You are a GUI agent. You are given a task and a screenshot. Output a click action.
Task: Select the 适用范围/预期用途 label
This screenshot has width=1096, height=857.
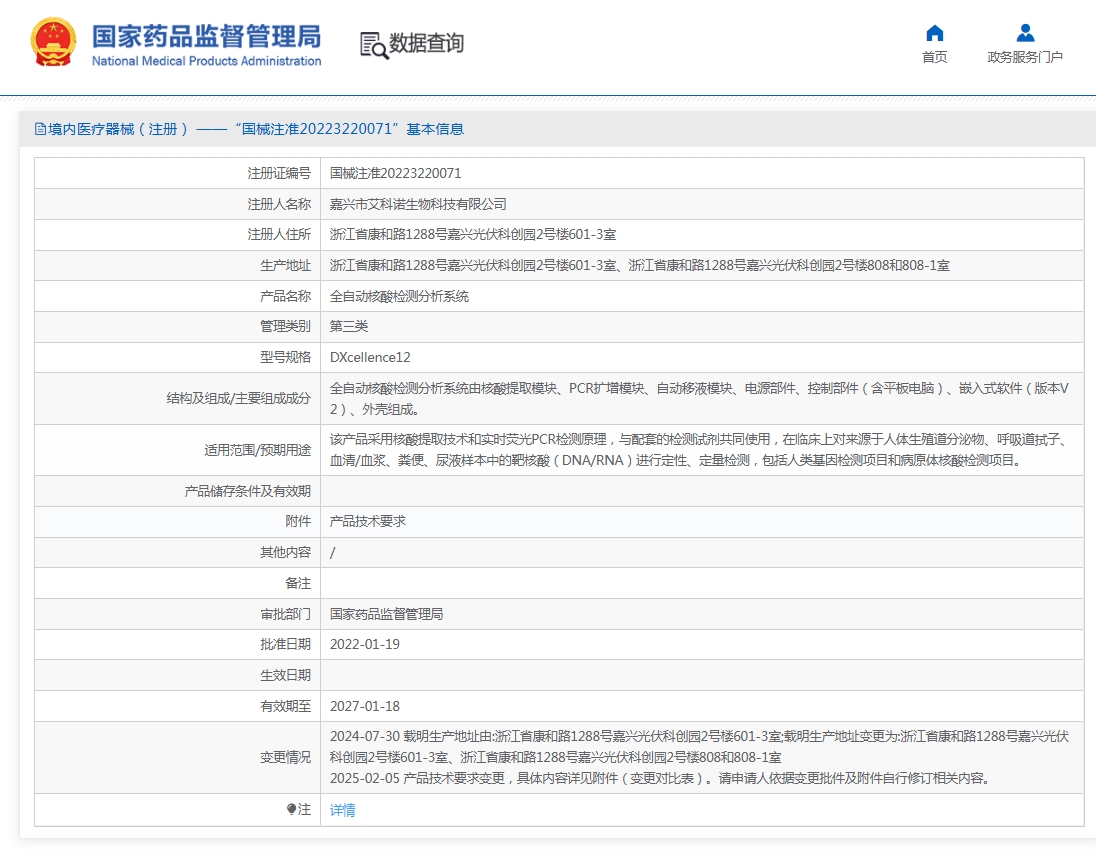[257, 450]
